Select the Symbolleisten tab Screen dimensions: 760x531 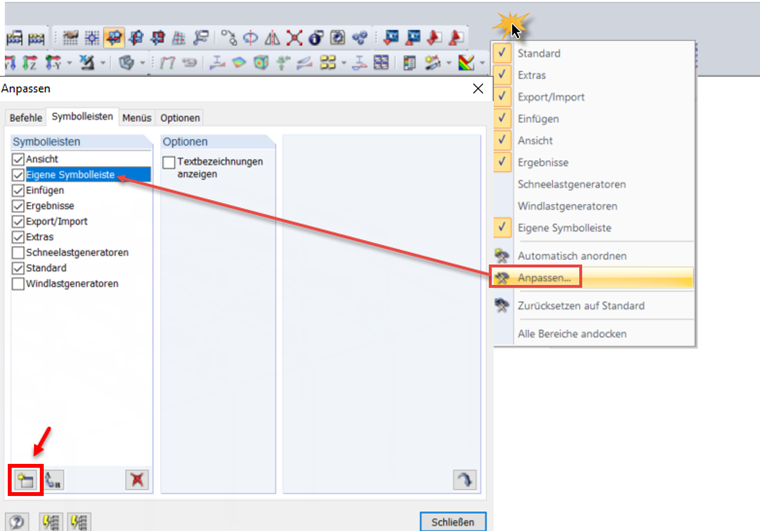(82, 116)
